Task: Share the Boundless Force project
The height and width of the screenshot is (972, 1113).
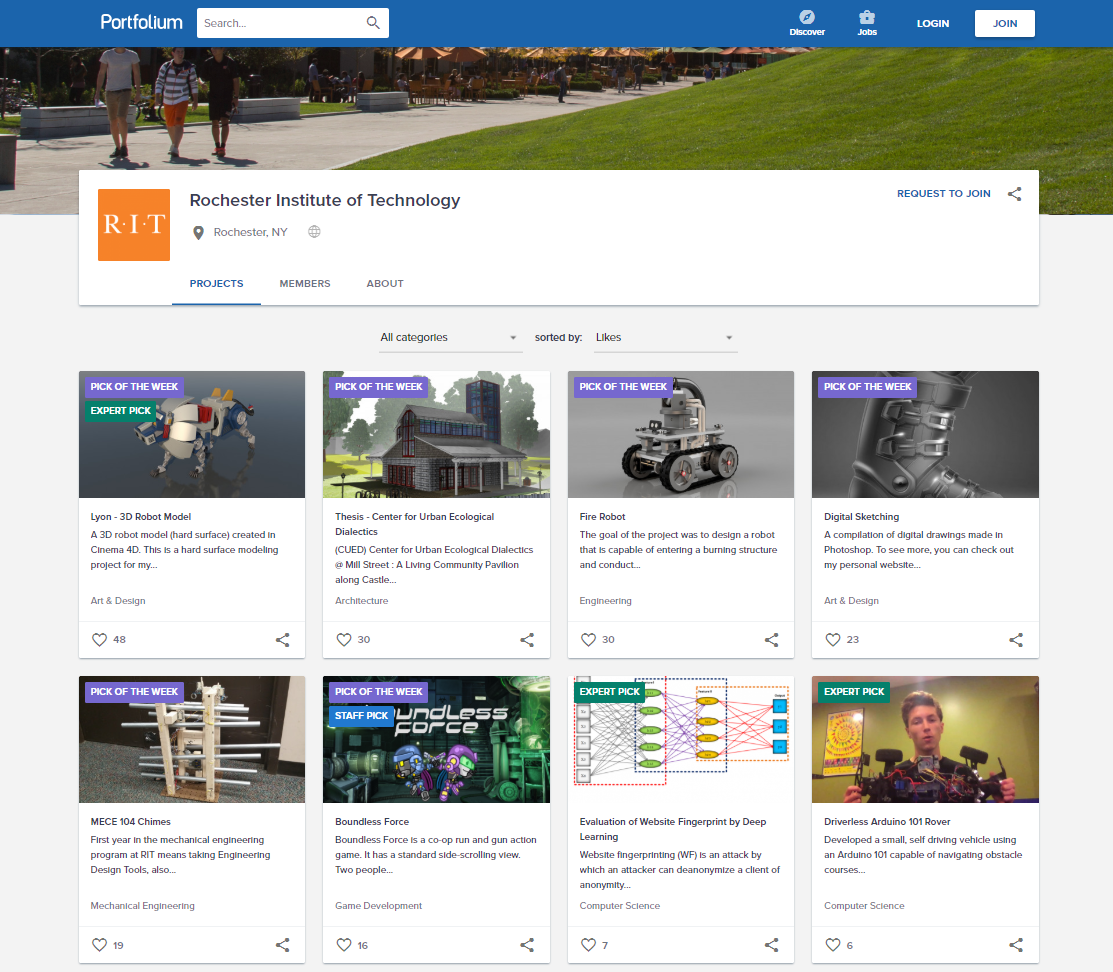Action: pos(527,945)
